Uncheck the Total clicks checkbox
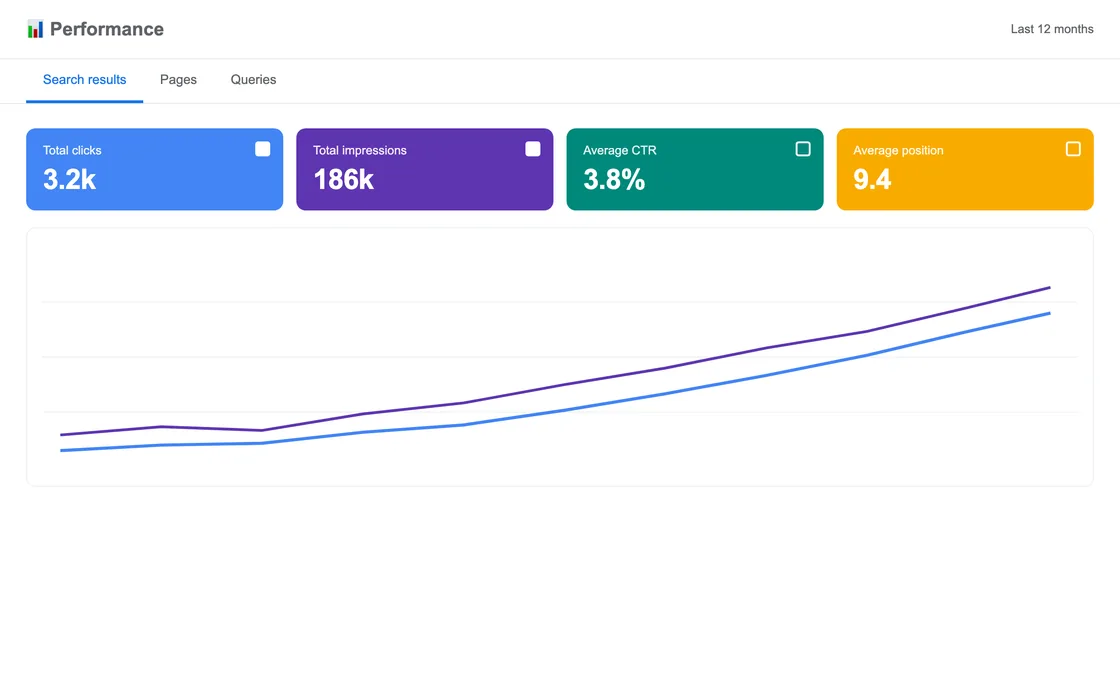 (x=263, y=149)
